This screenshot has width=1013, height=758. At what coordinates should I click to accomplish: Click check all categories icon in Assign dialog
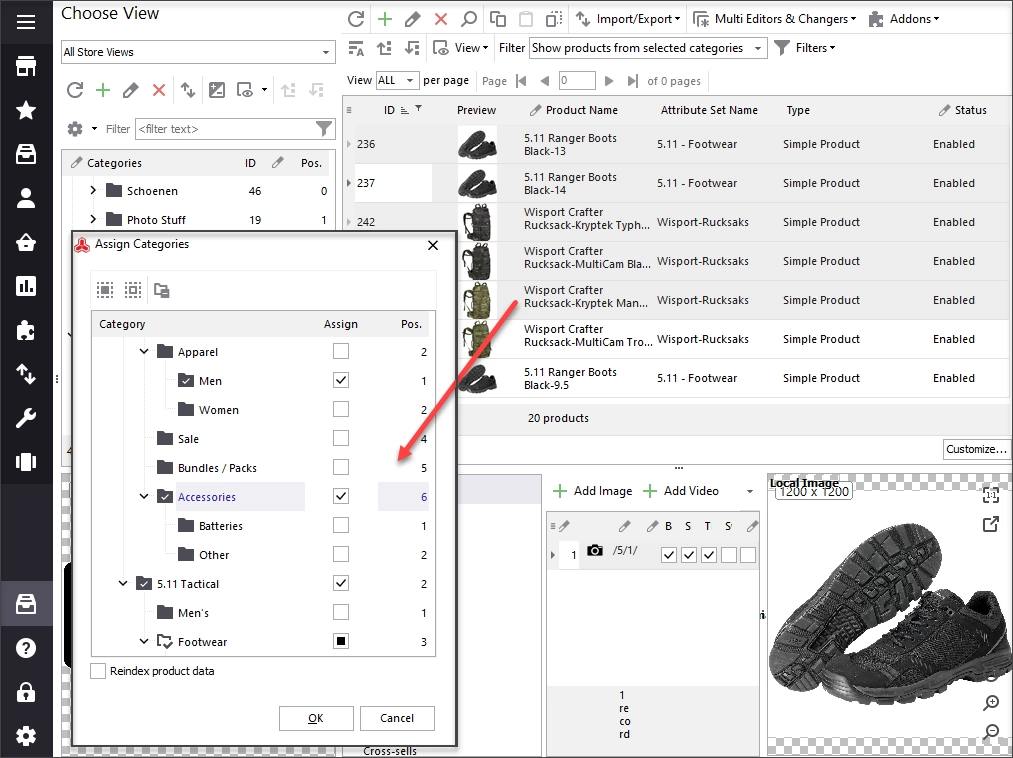pos(105,290)
